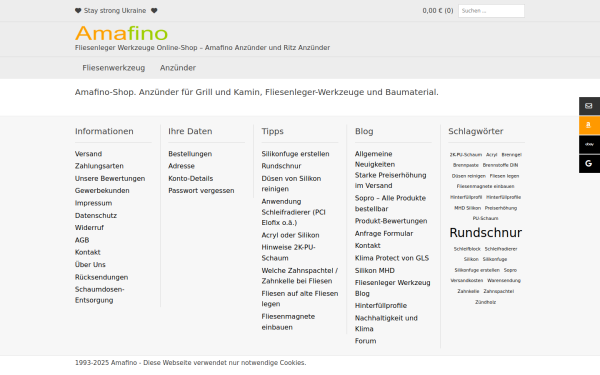
Task: Open the eBay side icon
Action: click(589, 144)
